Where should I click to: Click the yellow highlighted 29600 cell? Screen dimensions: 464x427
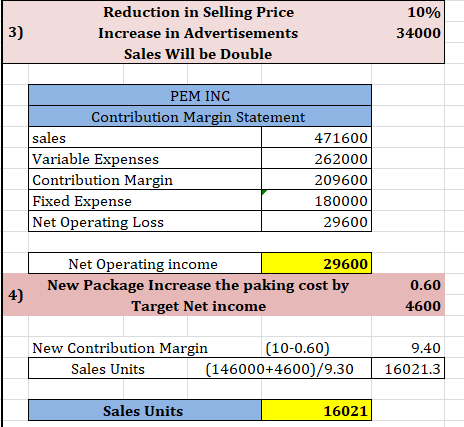click(317, 264)
